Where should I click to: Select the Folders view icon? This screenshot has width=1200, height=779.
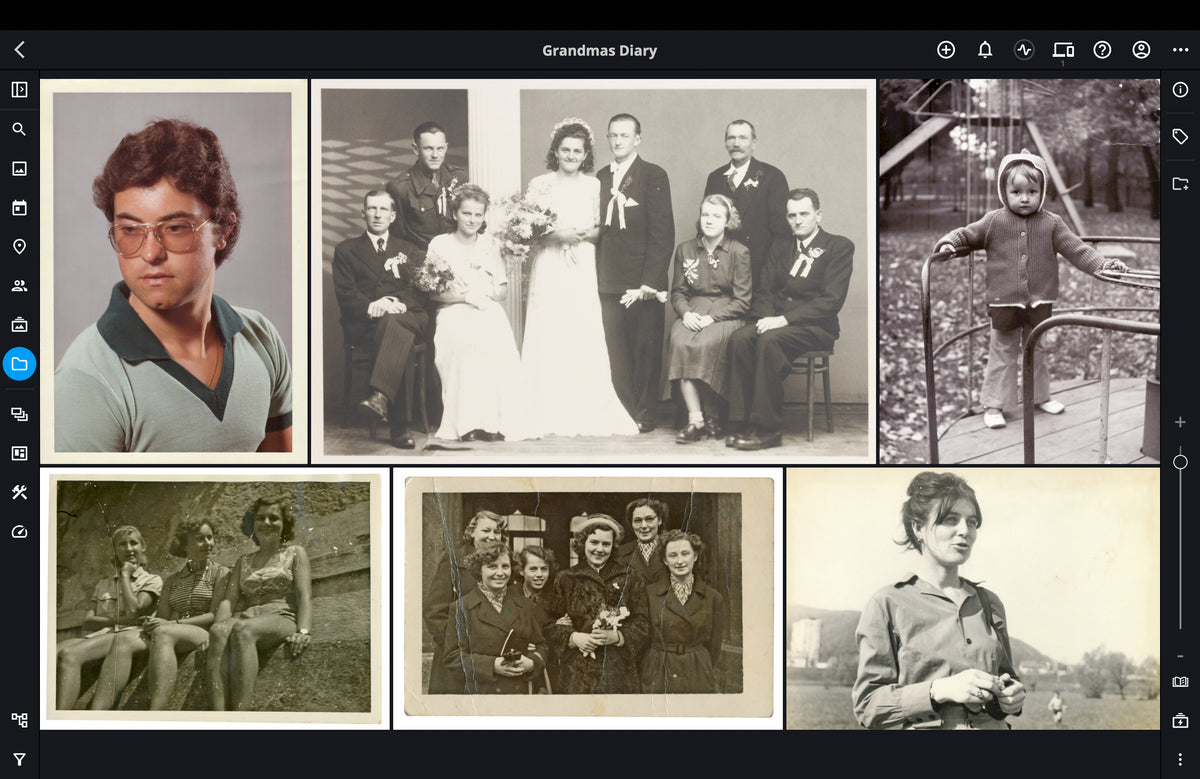pyautogui.click(x=19, y=364)
